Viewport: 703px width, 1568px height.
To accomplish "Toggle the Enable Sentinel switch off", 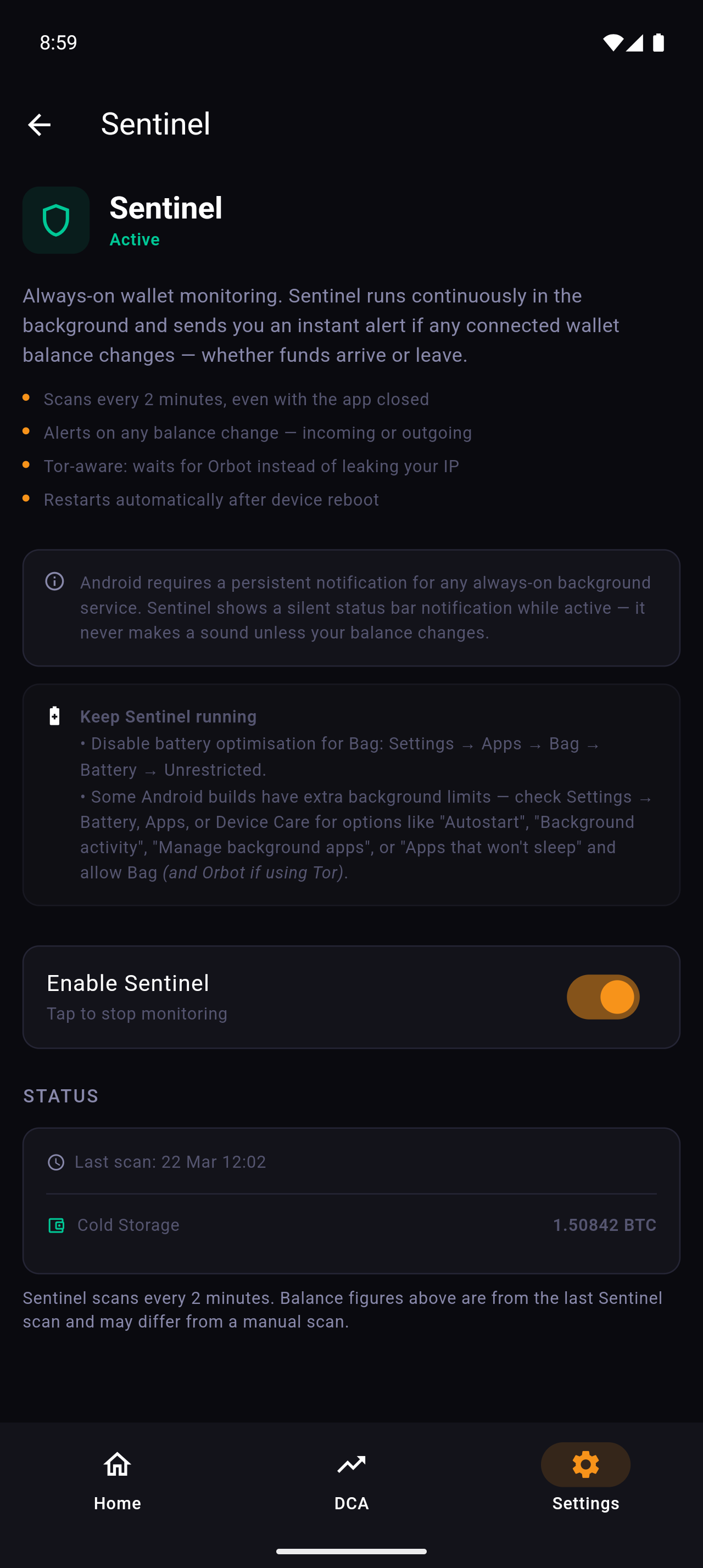I will pos(602,996).
